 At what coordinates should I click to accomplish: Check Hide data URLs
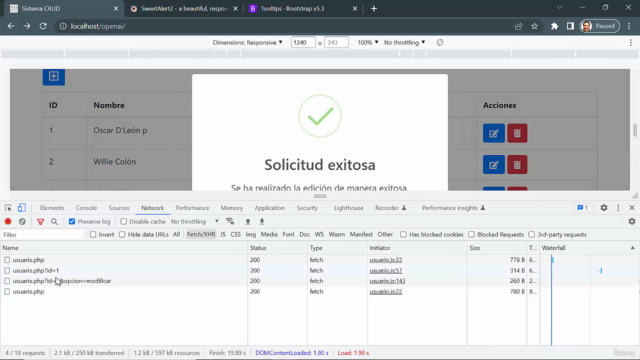pos(122,234)
